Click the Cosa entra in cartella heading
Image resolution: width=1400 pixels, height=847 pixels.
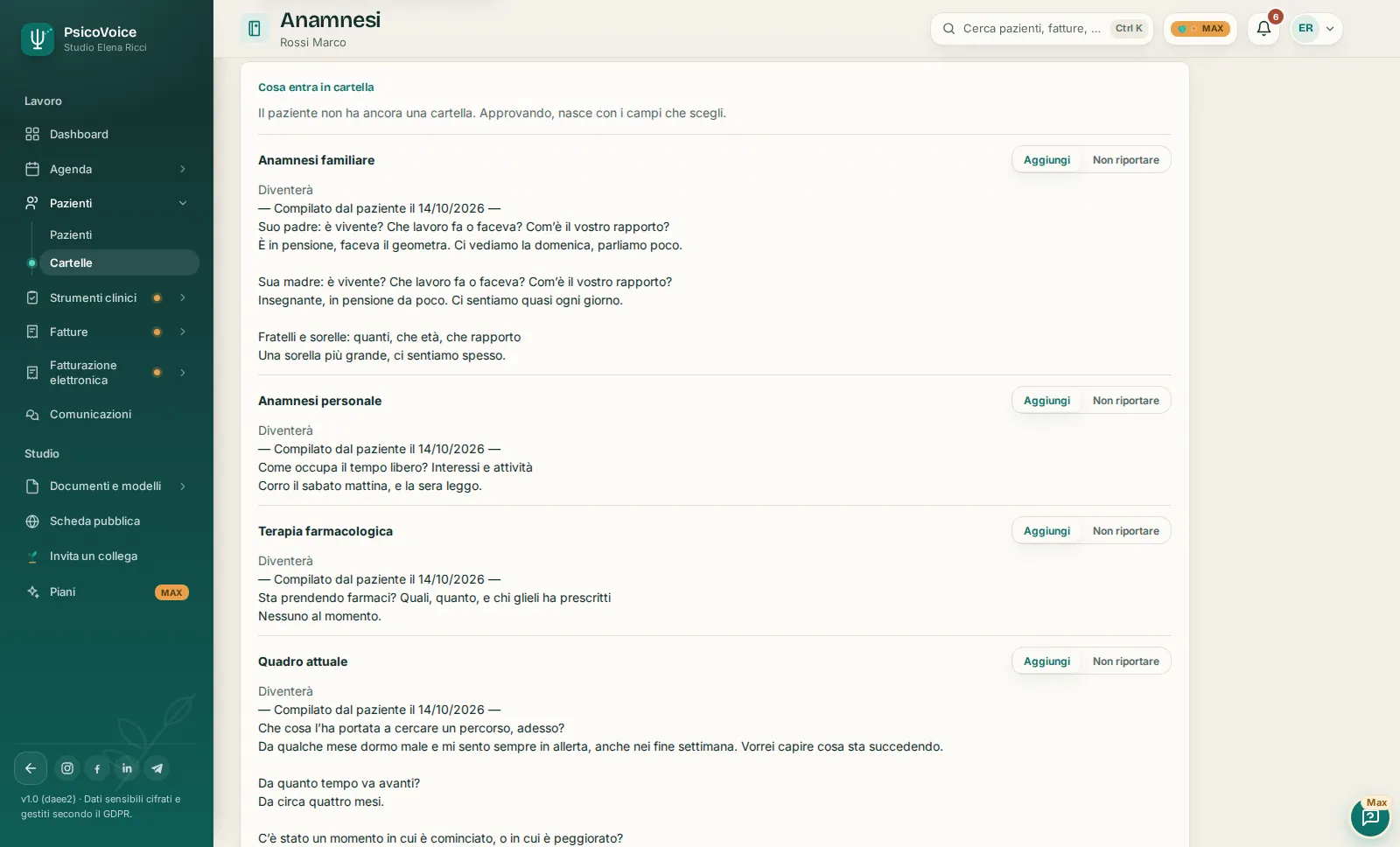coord(316,87)
